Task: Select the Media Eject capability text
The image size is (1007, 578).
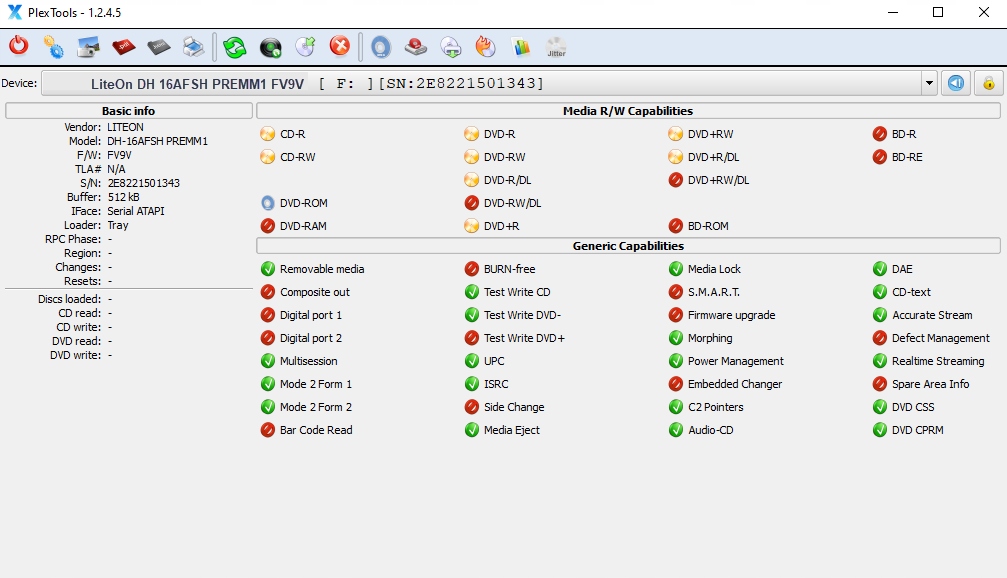Action: point(512,430)
